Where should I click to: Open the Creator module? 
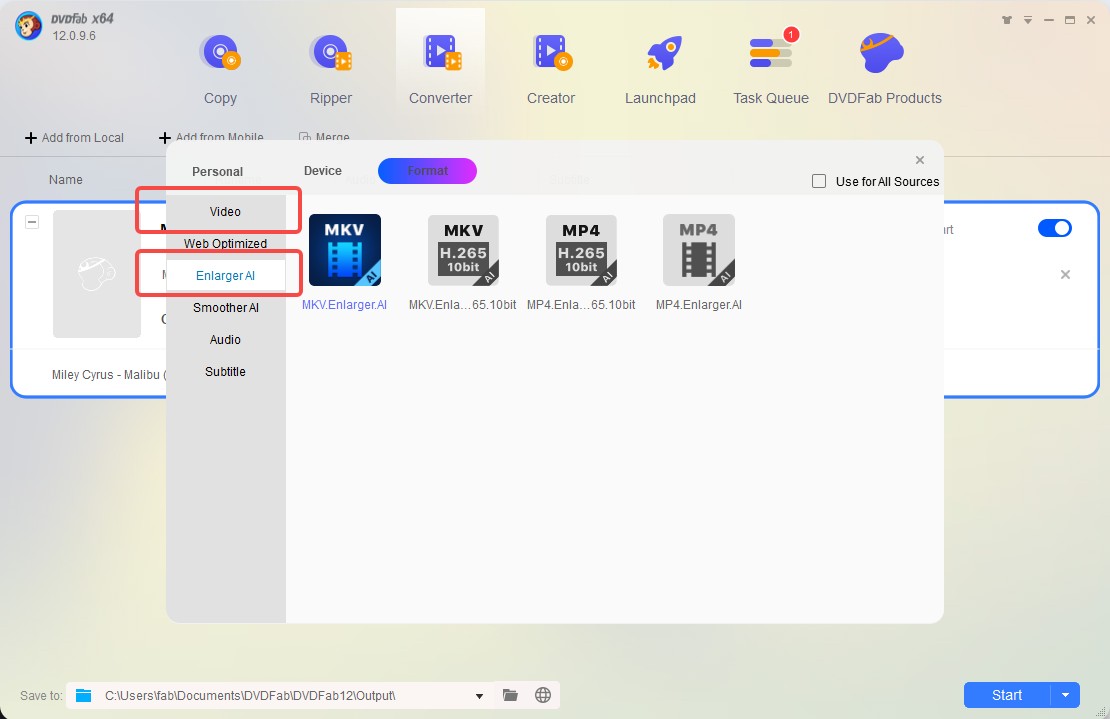[551, 68]
